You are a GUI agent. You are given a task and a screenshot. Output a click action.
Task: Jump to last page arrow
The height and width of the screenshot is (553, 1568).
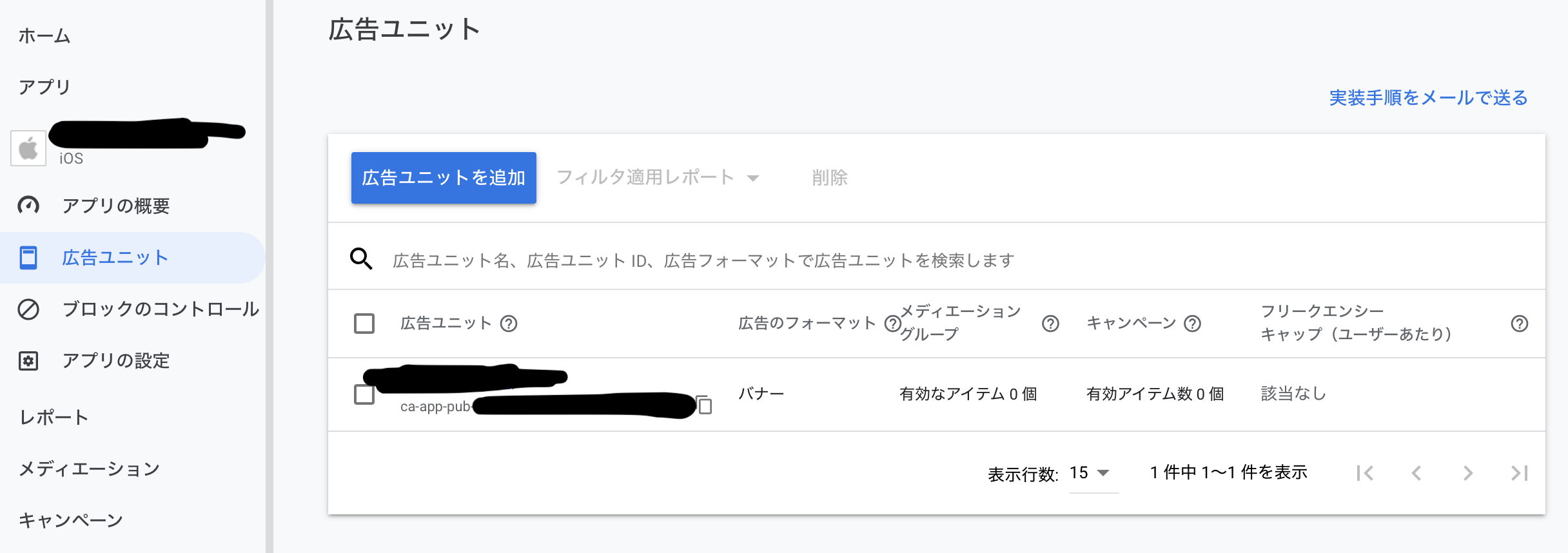pos(1519,474)
